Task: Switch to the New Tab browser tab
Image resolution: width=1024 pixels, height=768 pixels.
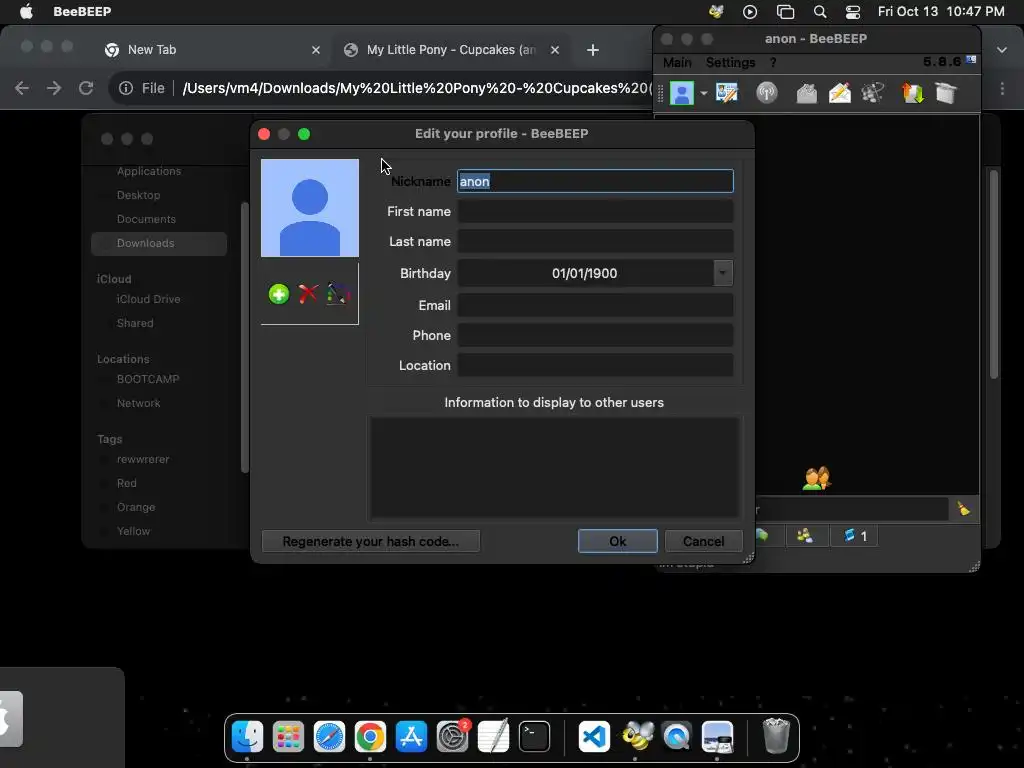Action: pos(210,50)
